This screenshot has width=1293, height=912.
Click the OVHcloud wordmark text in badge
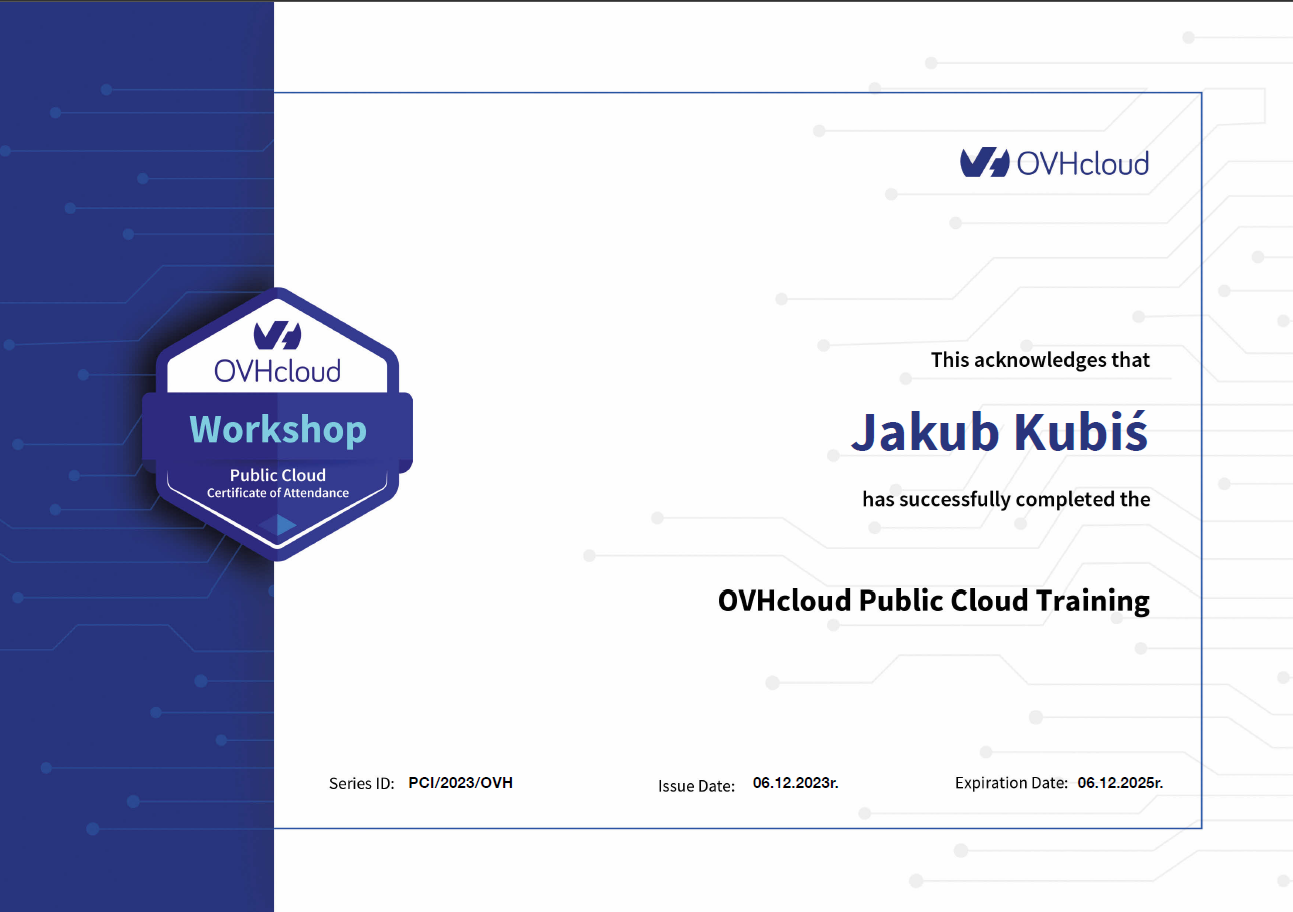pyautogui.click(x=277, y=371)
